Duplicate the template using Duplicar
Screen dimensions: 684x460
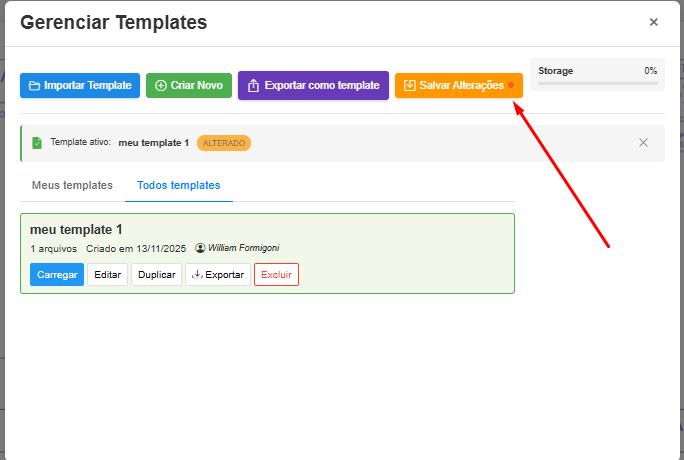[156, 274]
